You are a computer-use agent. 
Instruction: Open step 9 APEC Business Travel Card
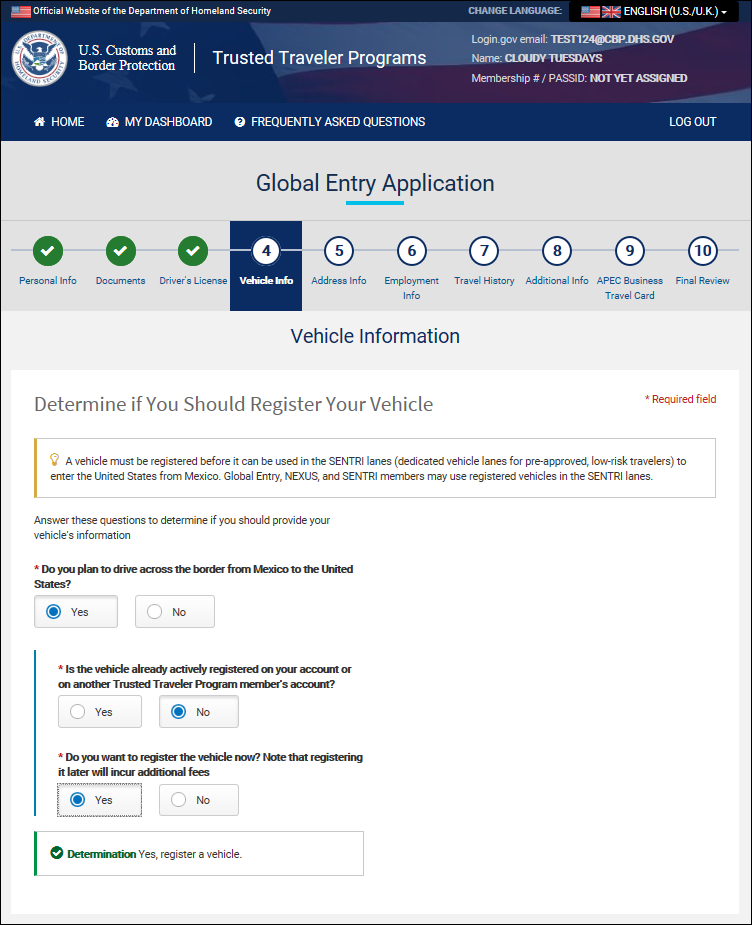(x=629, y=250)
